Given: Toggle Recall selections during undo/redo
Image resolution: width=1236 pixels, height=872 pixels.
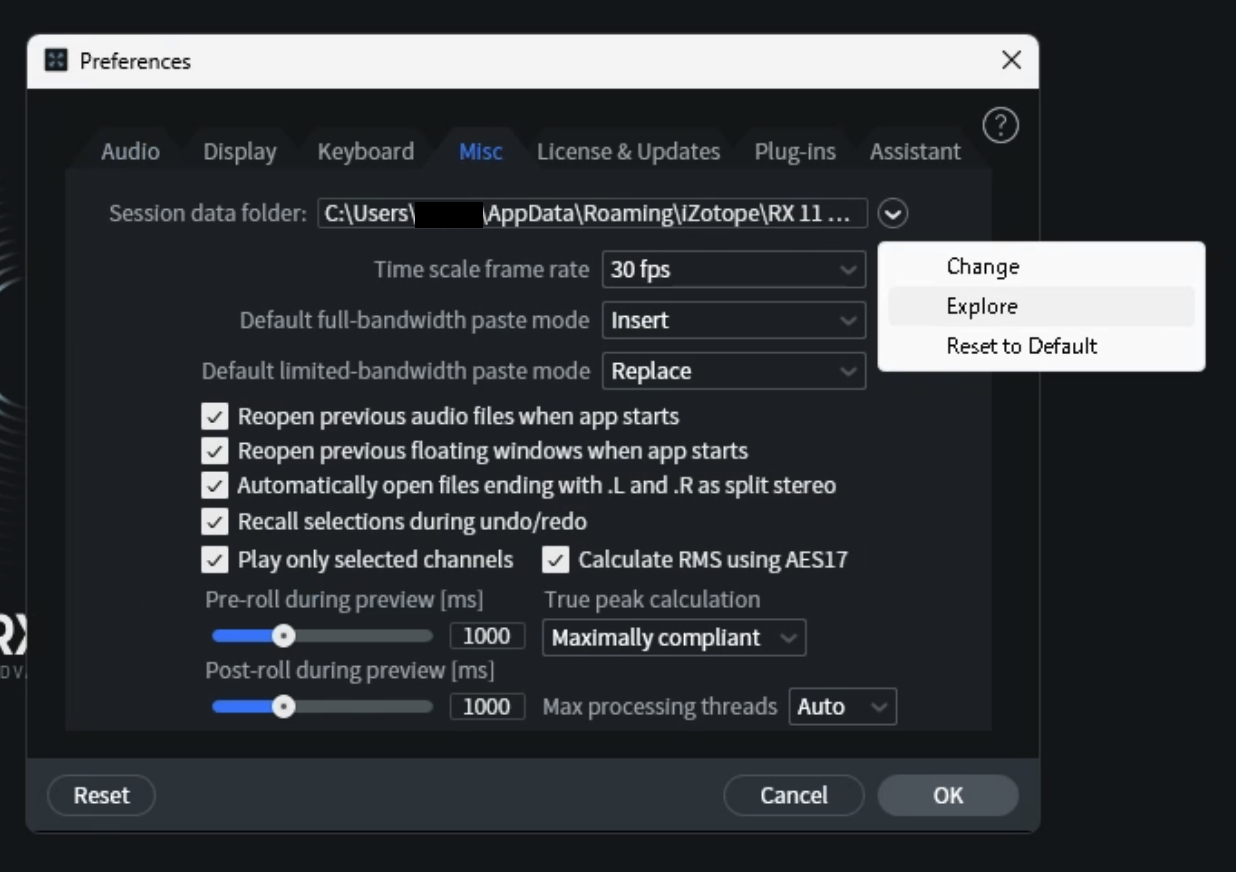Looking at the screenshot, I should [x=215, y=521].
